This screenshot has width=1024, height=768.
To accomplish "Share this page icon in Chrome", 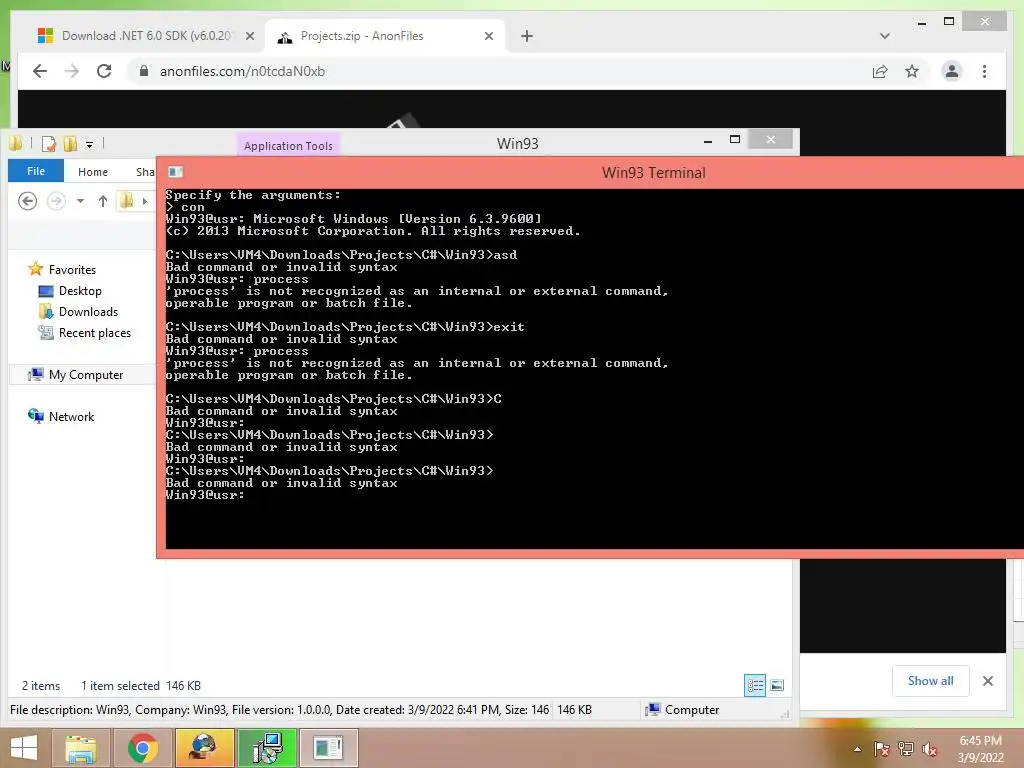I will pos(880,71).
